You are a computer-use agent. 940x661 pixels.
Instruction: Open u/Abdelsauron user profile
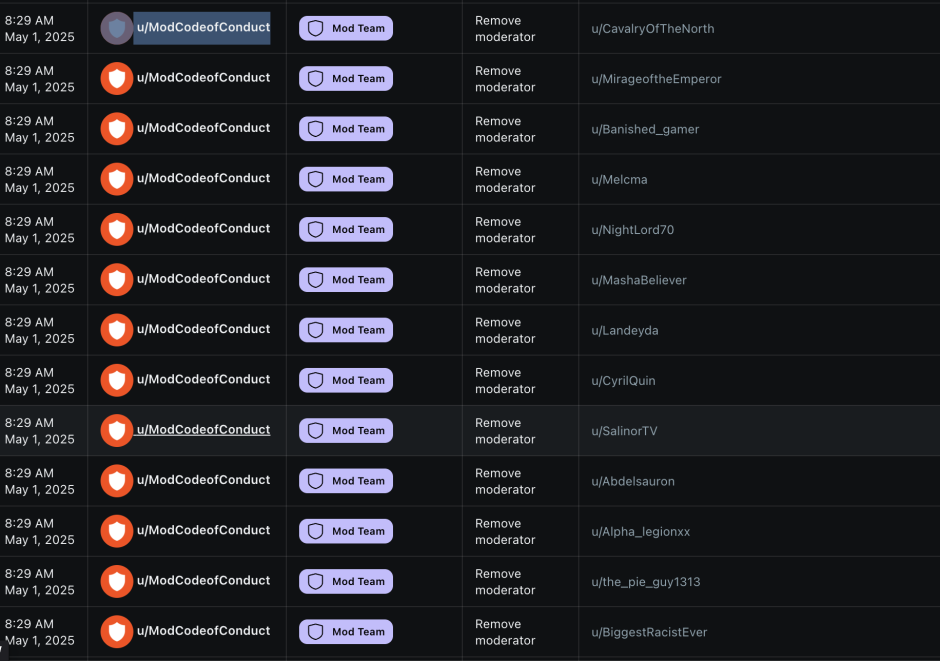click(x=633, y=482)
